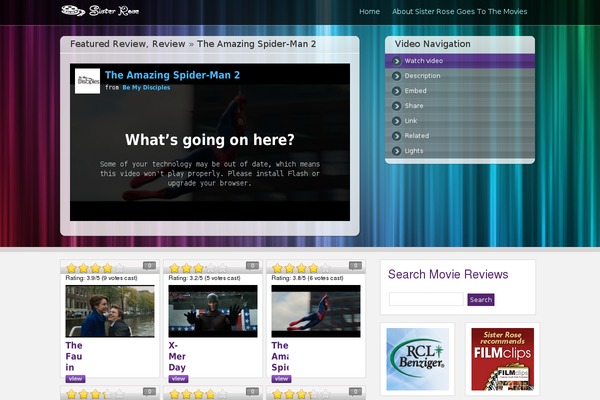Select Watch video in Video Navigation

pos(460,61)
